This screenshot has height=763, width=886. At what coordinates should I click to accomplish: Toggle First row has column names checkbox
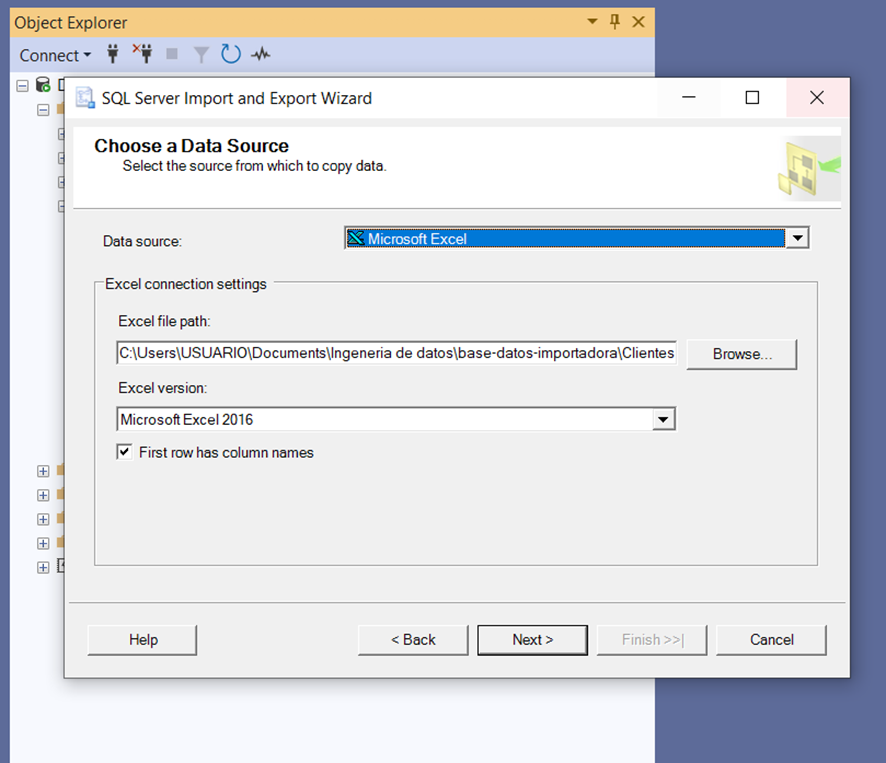tap(124, 452)
